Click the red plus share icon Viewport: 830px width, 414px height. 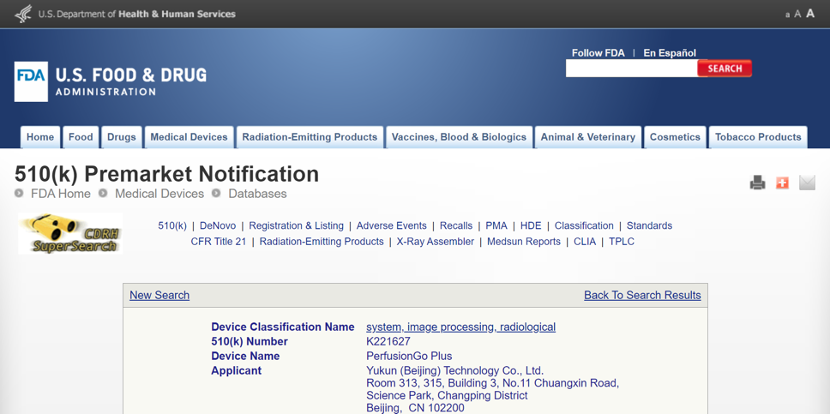pos(782,183)
